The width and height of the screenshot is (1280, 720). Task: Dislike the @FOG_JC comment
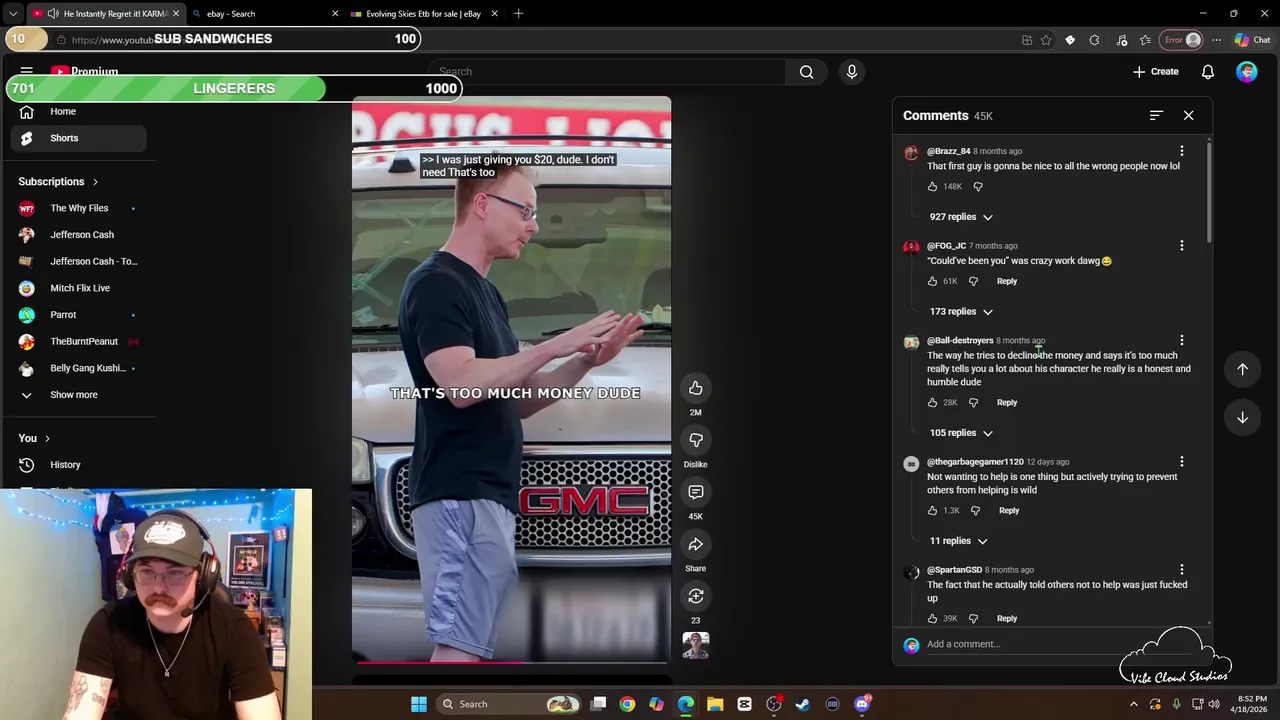tap(973, 282)
